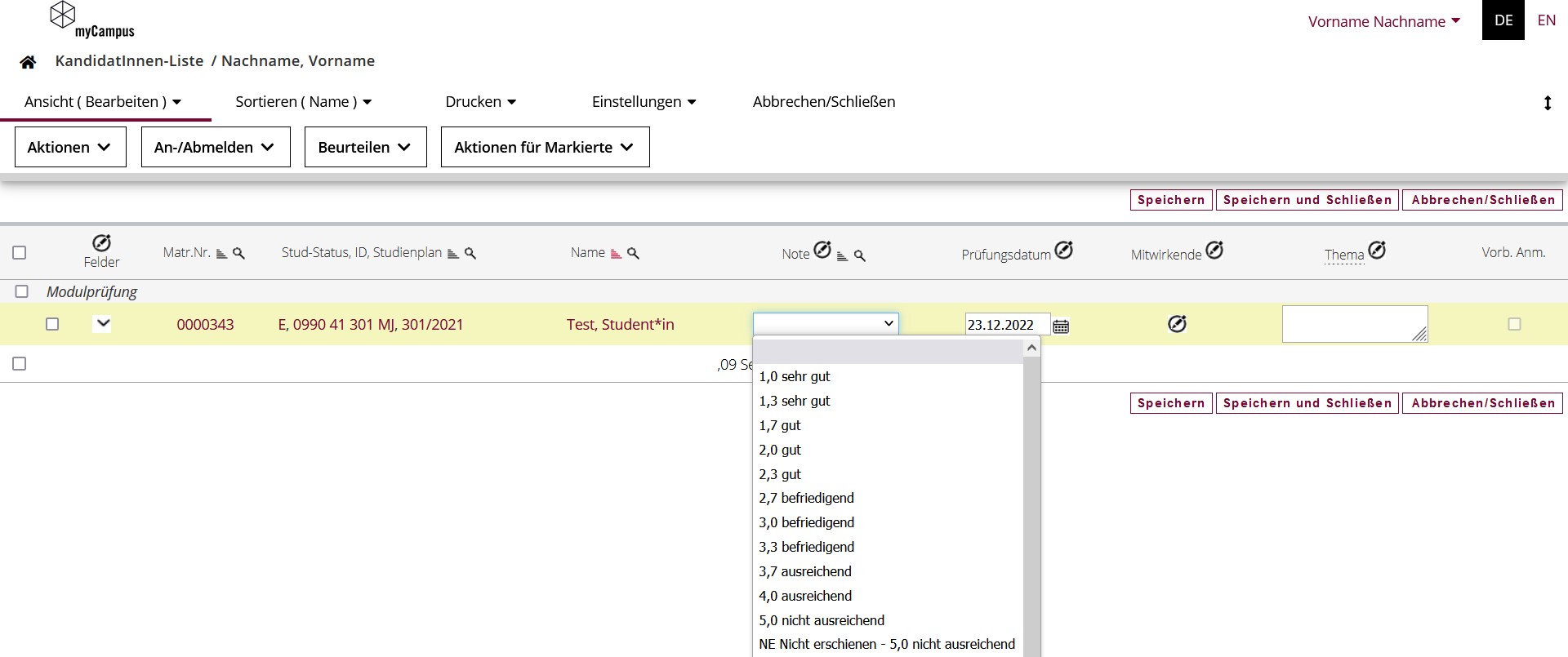This screenshot has width=1568, height=657.
Task: Expand An-/Abmelden dropdown
Action: point(216,147)
